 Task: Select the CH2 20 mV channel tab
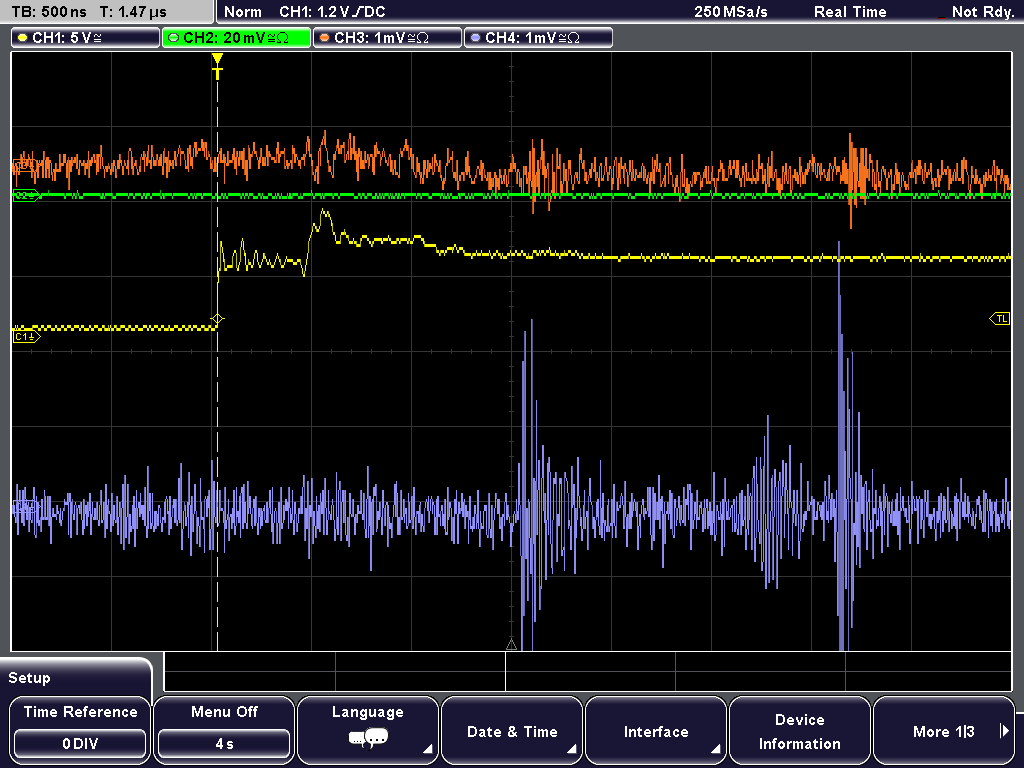(x=236, y=38)
